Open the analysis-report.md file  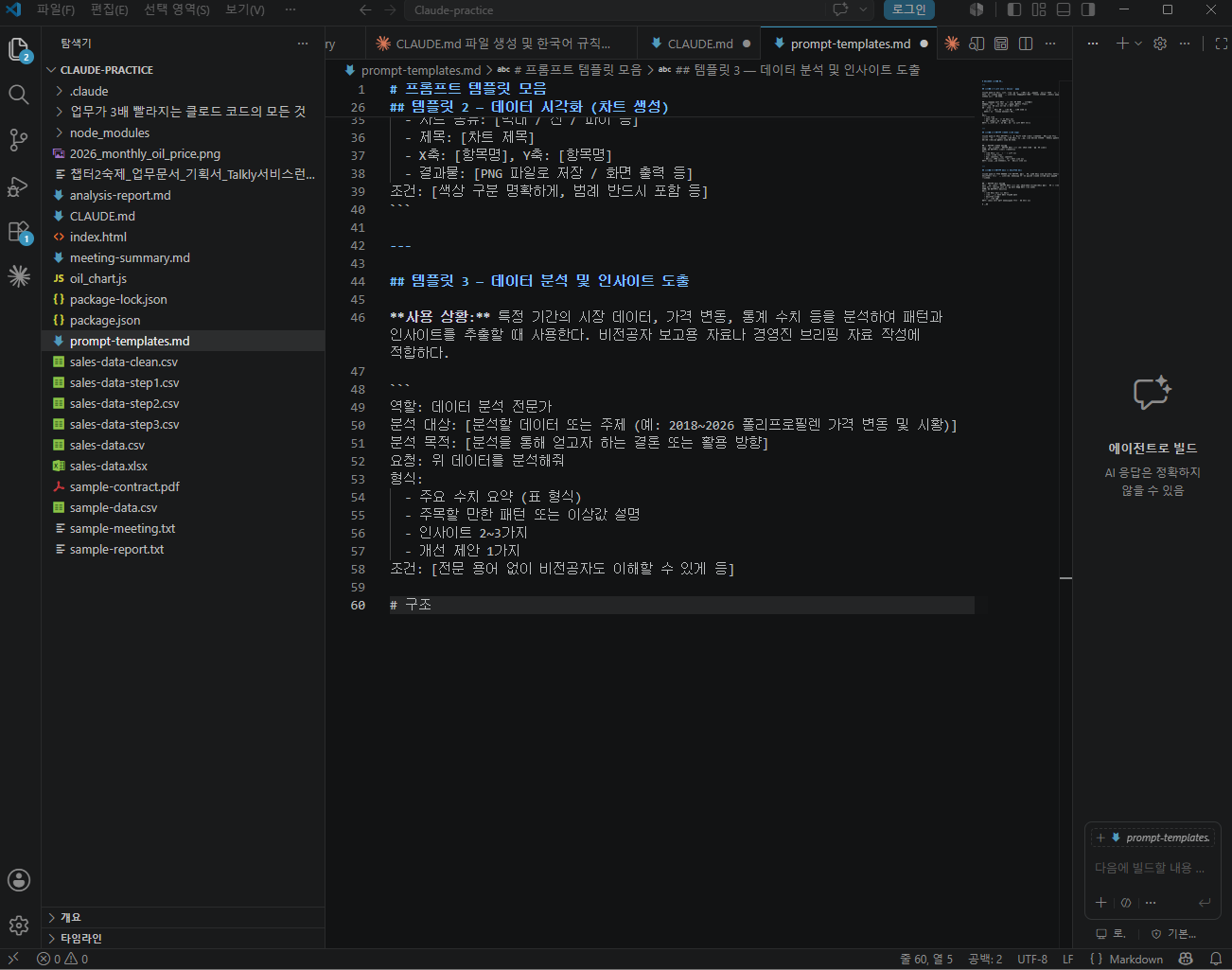[183, 195]
